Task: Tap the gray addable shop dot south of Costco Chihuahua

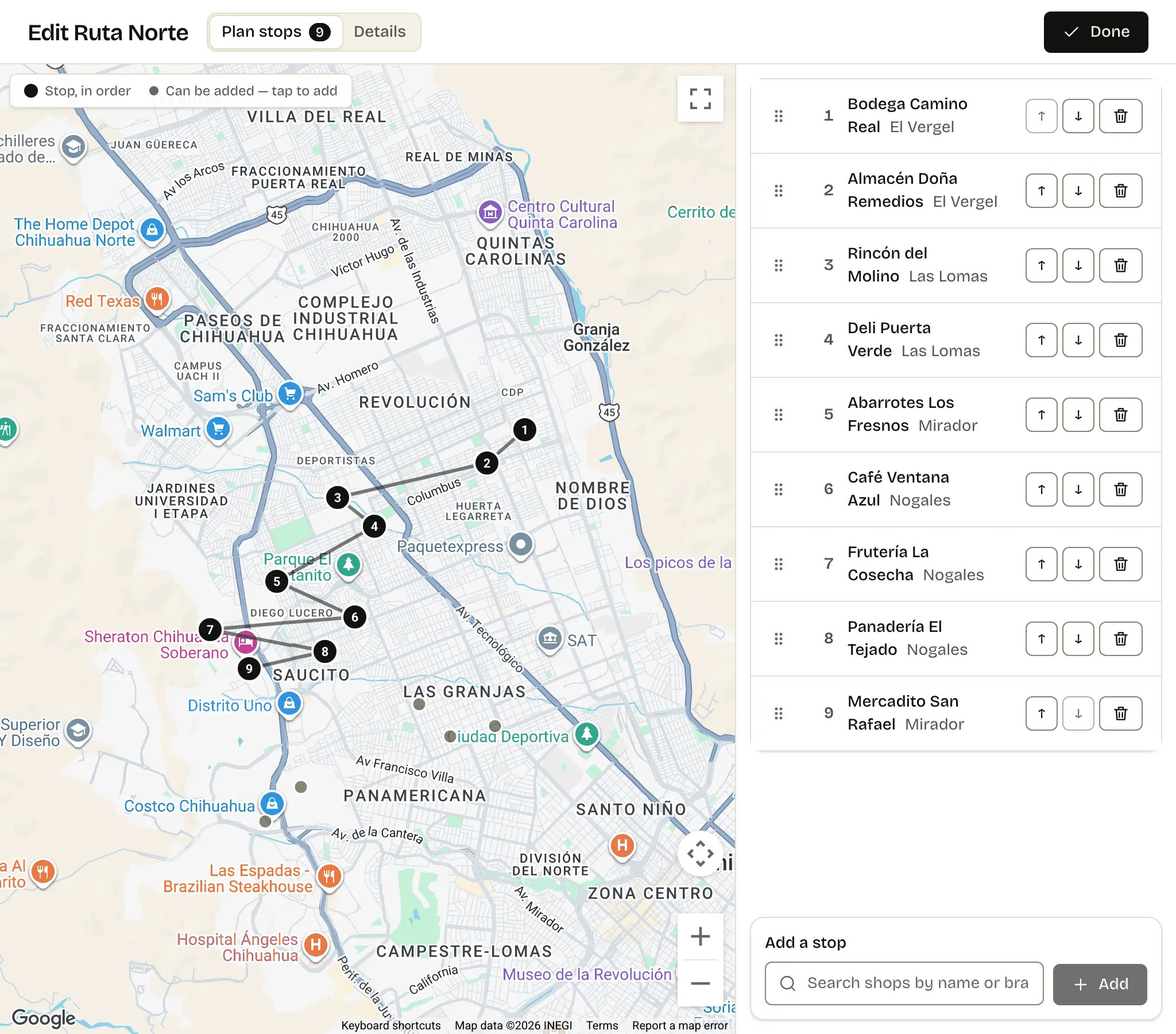Action: pyautogui.click(x=265, y=821)
